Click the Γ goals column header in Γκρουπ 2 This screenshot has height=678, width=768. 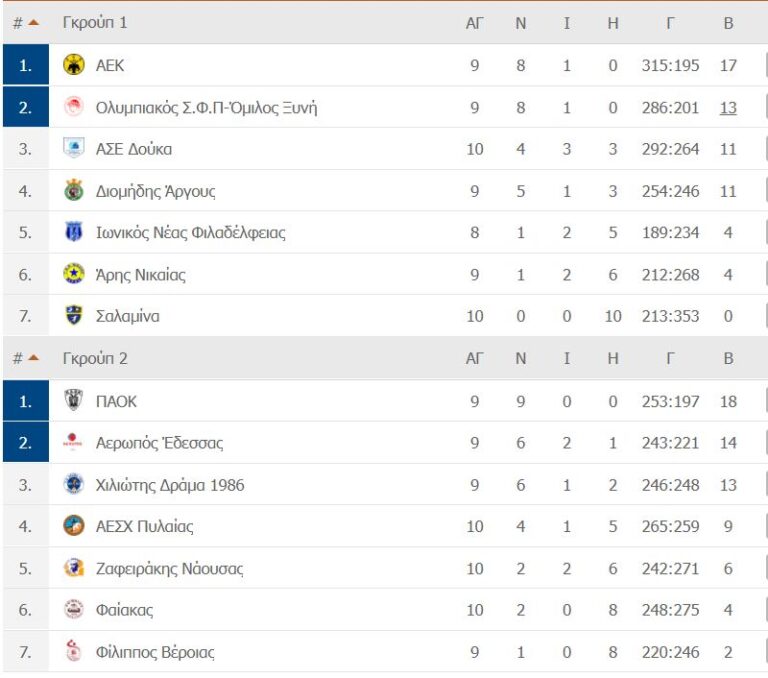point(670,358)
